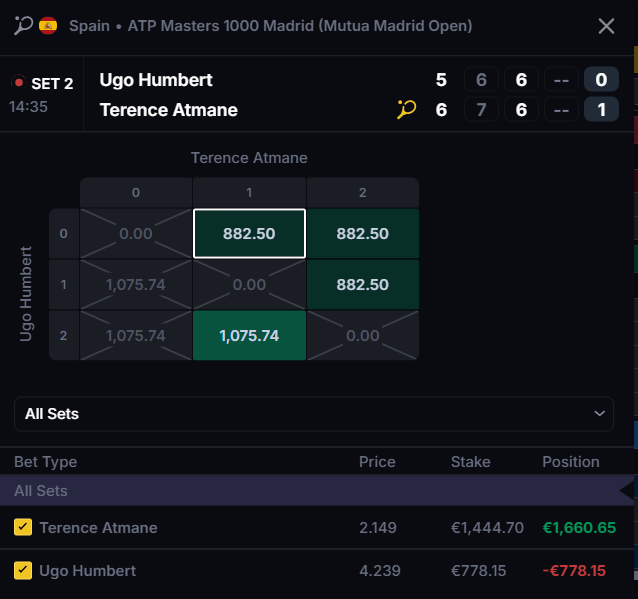This screenshot has width=638, height=599.
Task: Click the Spain flag icon
Action: tap(48, 26)
